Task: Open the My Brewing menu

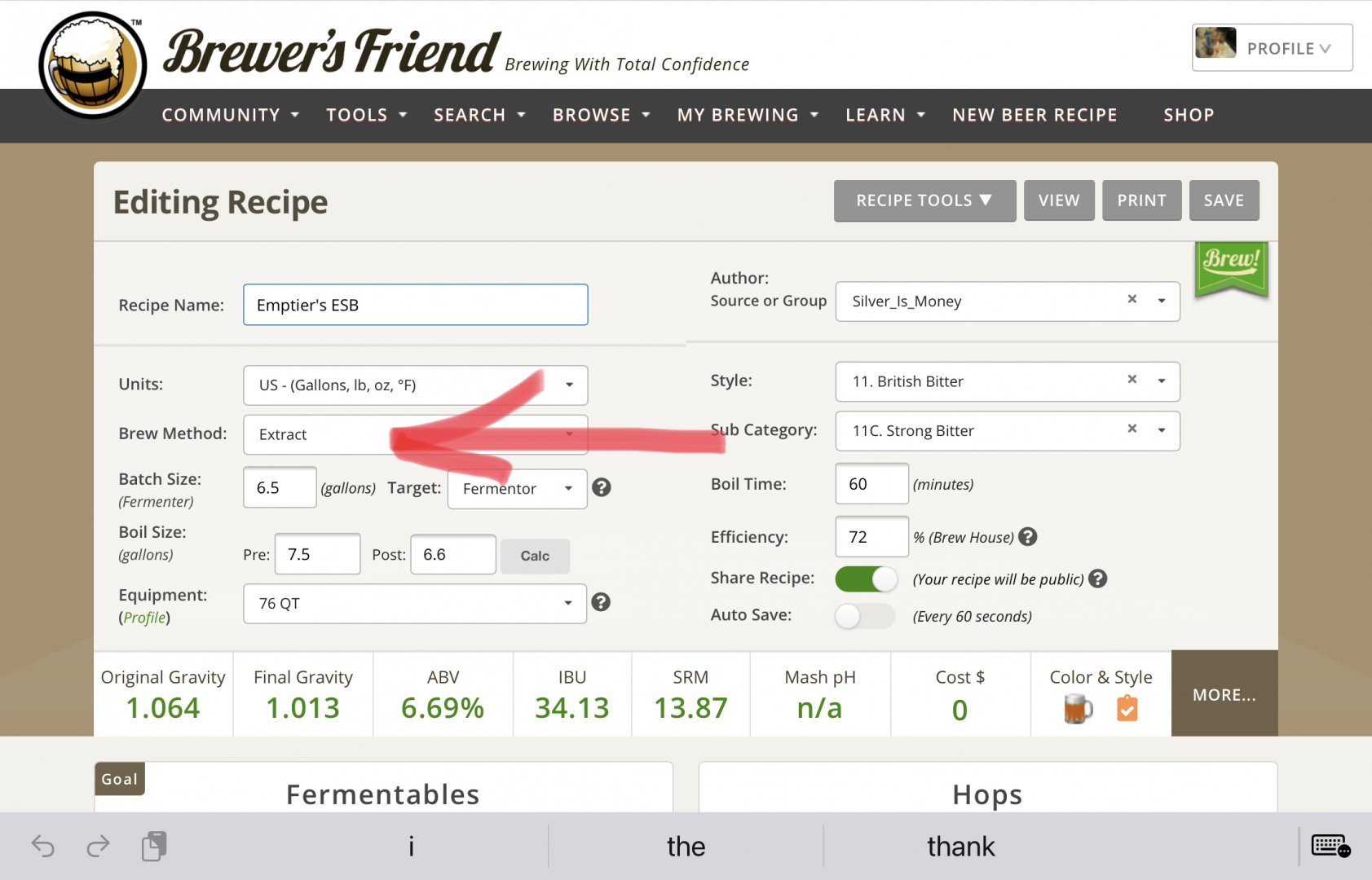Action: [x=747, y=115]
